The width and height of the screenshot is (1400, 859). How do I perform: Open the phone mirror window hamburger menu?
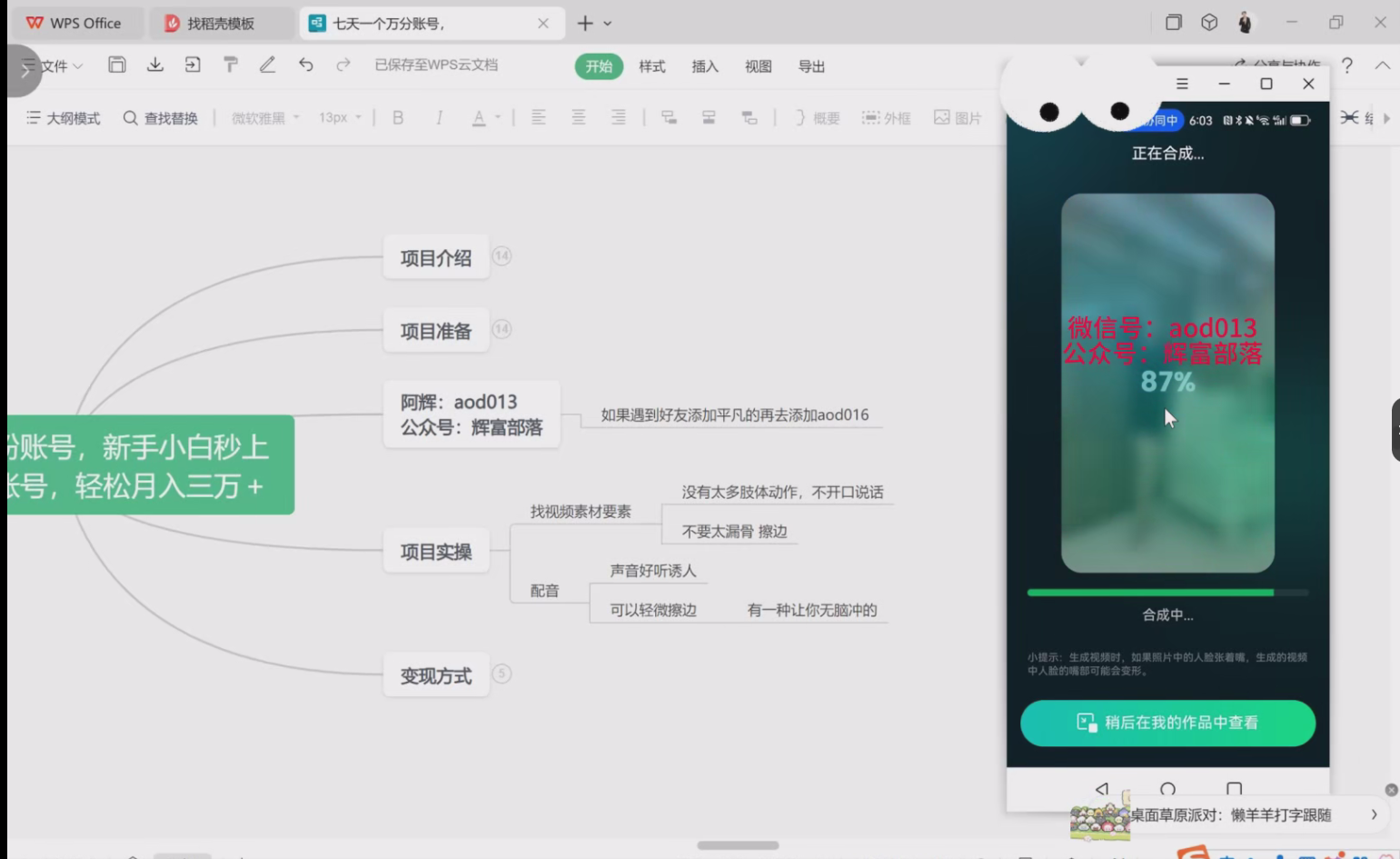click(x=1182, y=84)
